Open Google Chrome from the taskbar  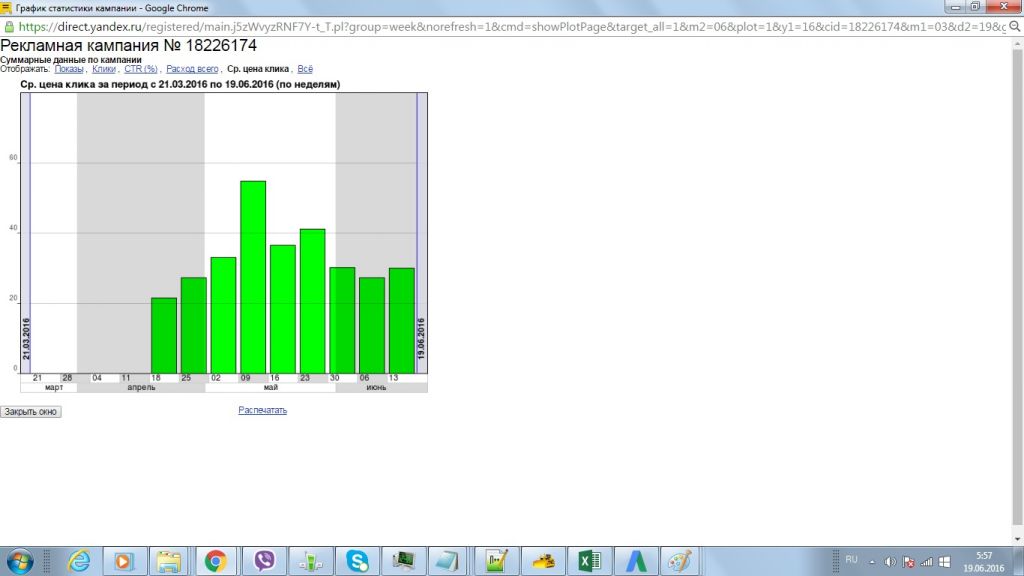point(214,560)
